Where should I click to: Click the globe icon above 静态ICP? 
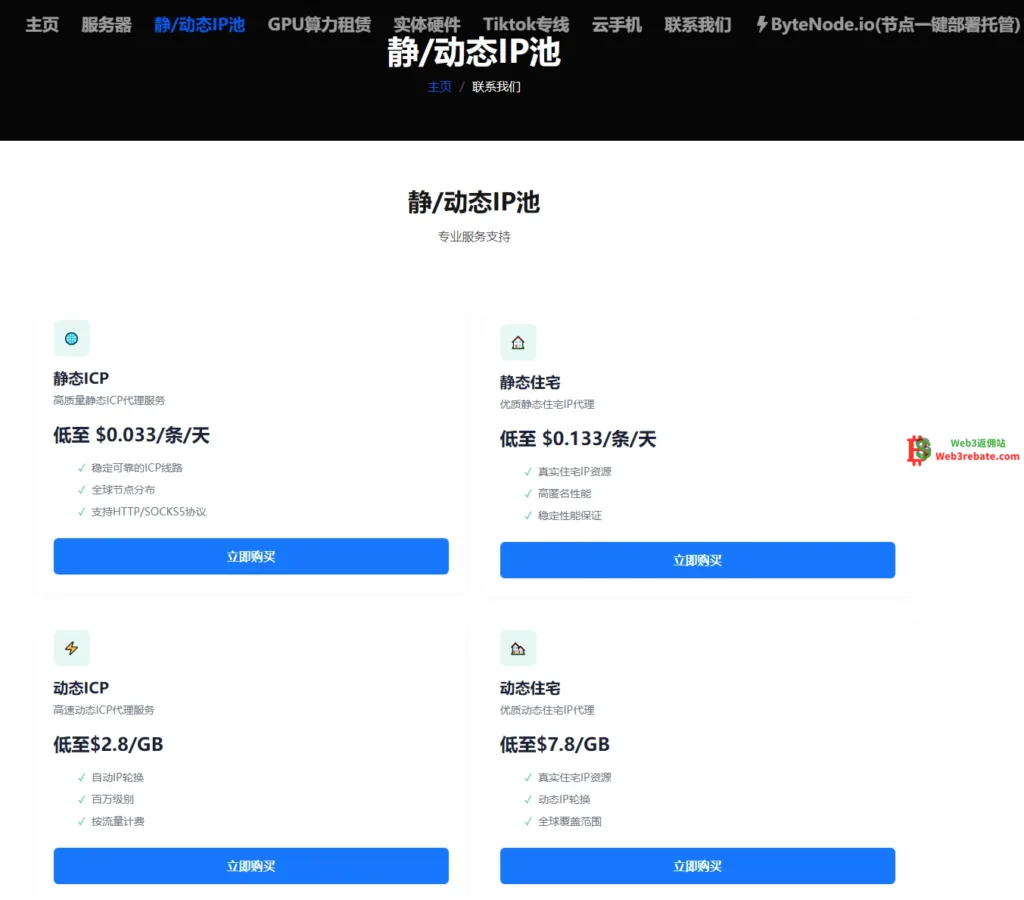pos(71,338)
